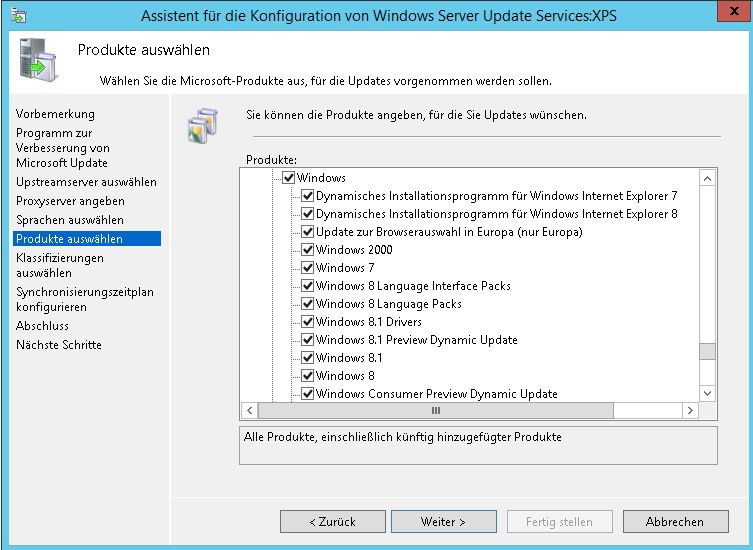Toggle Windows 8 Language Interface Packs checkbox
Viewport: 753px width, 550px height.
pyautogui.click(x=307, y=286)
